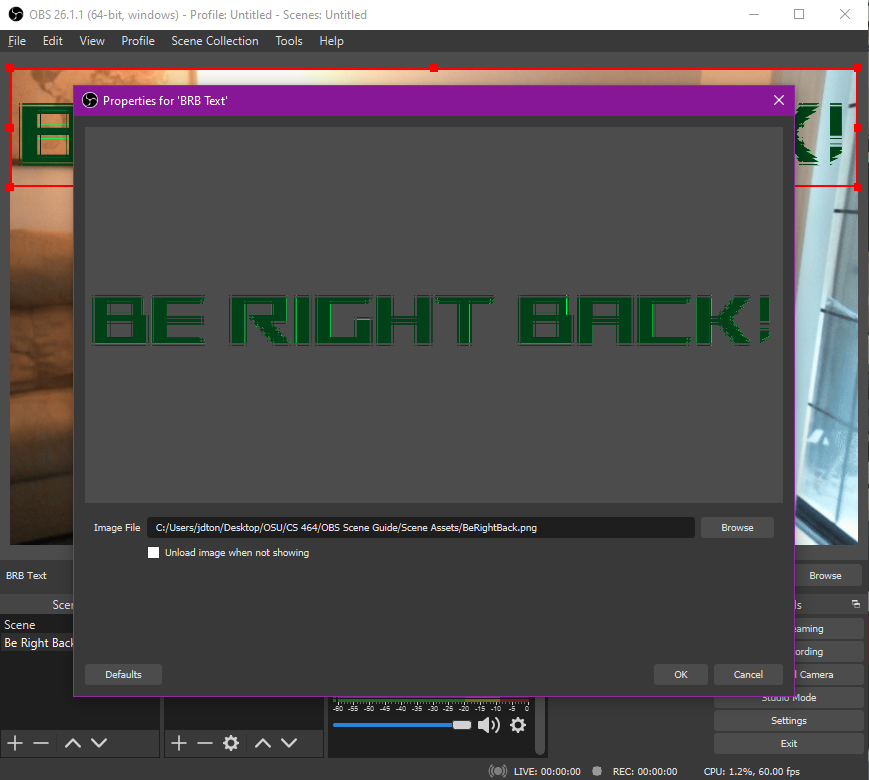Open audio mixer settings gear

coord(518,725)
